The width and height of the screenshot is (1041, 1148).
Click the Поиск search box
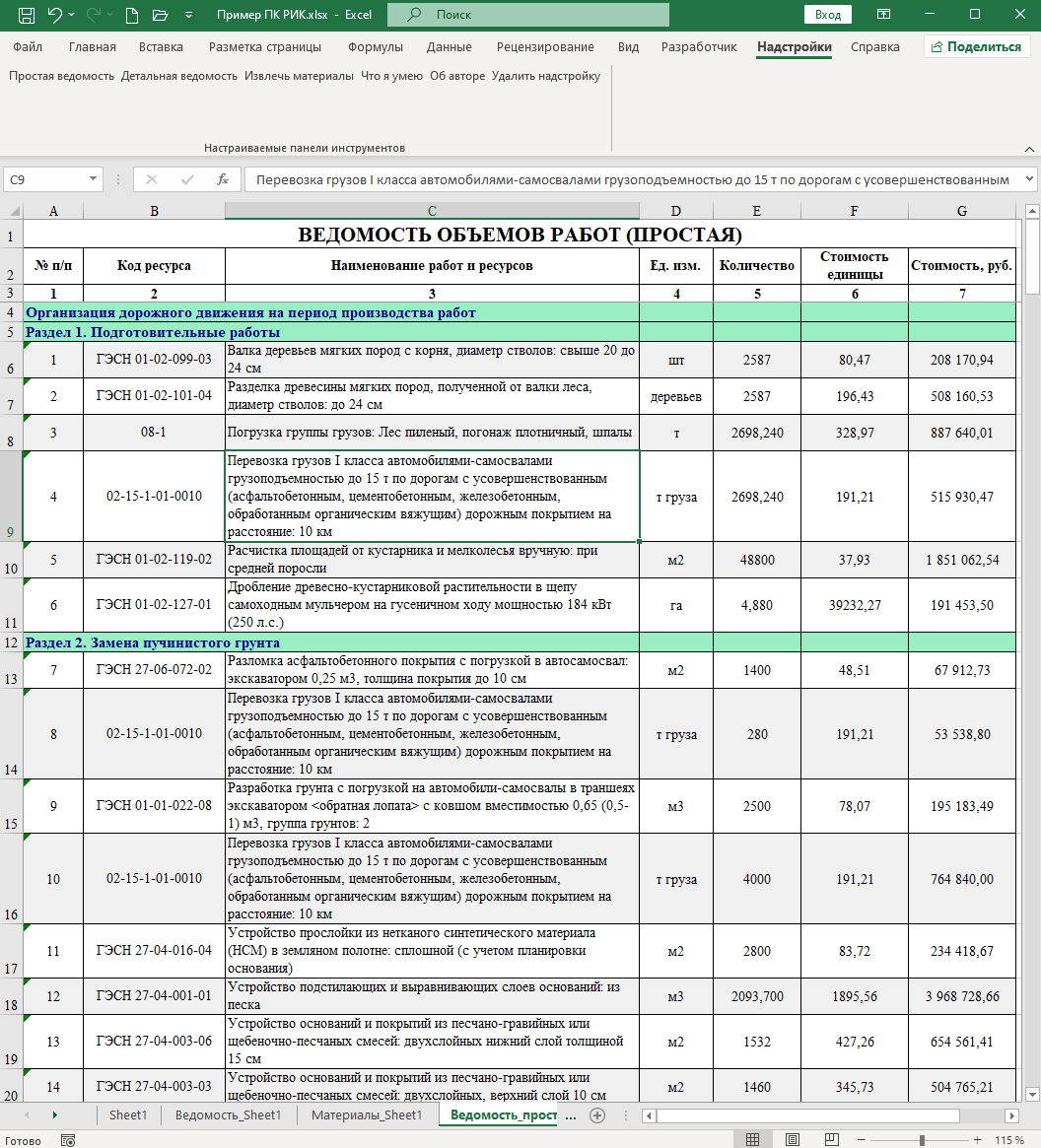528,15
